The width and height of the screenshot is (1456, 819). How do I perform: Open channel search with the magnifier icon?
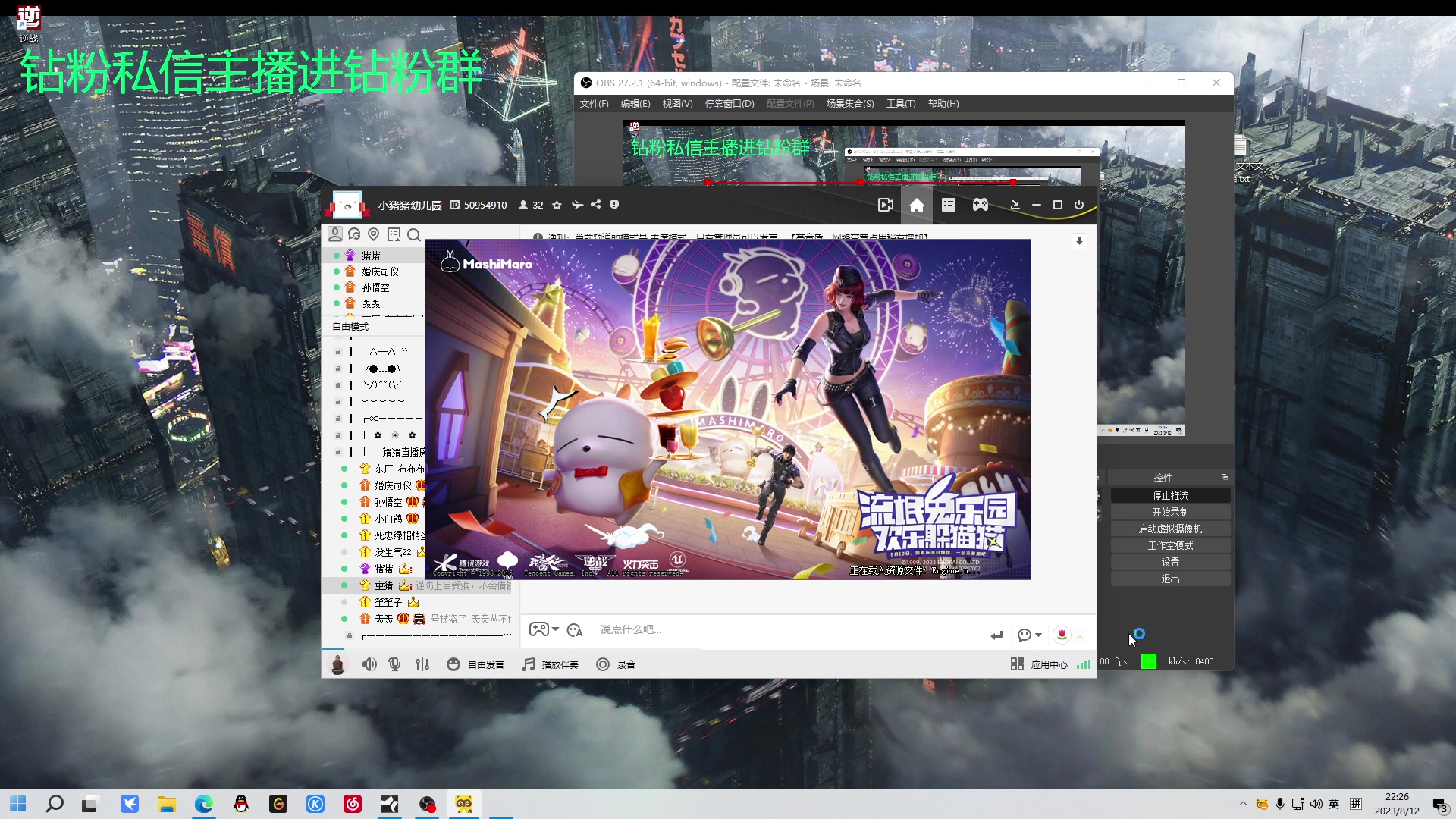414,235
